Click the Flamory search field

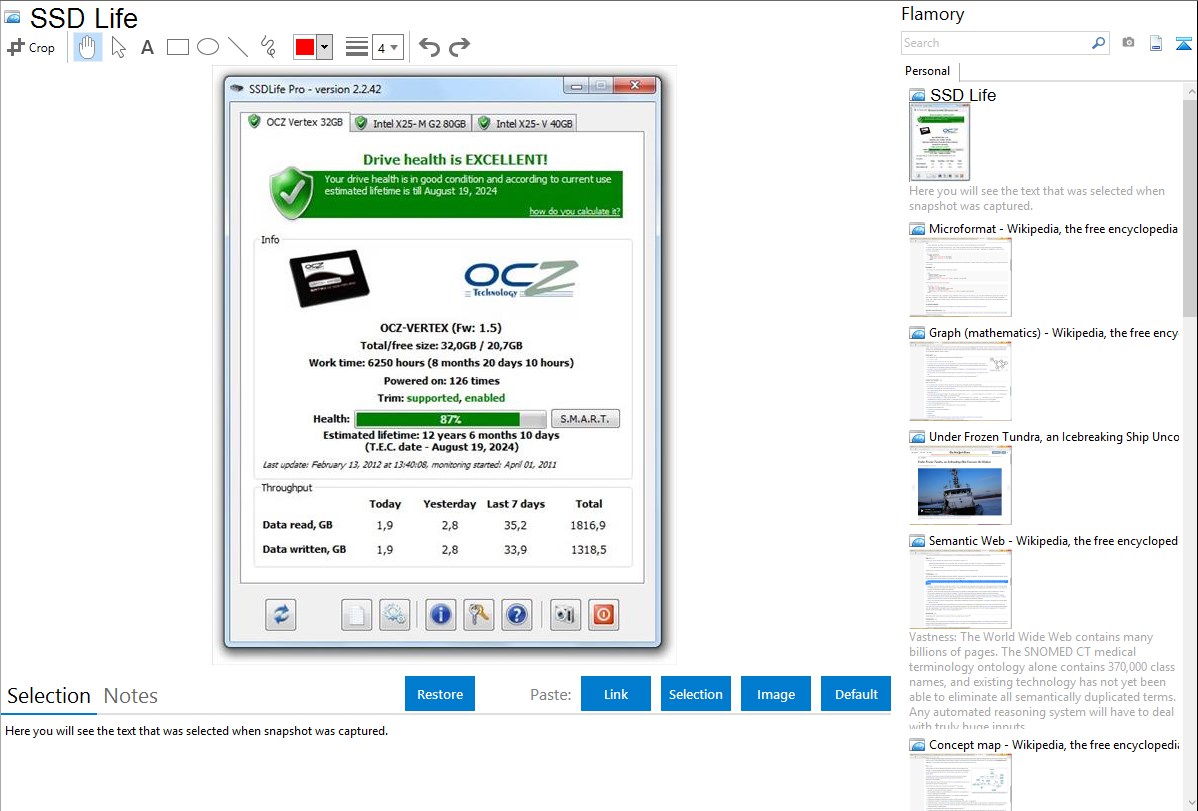996,43
